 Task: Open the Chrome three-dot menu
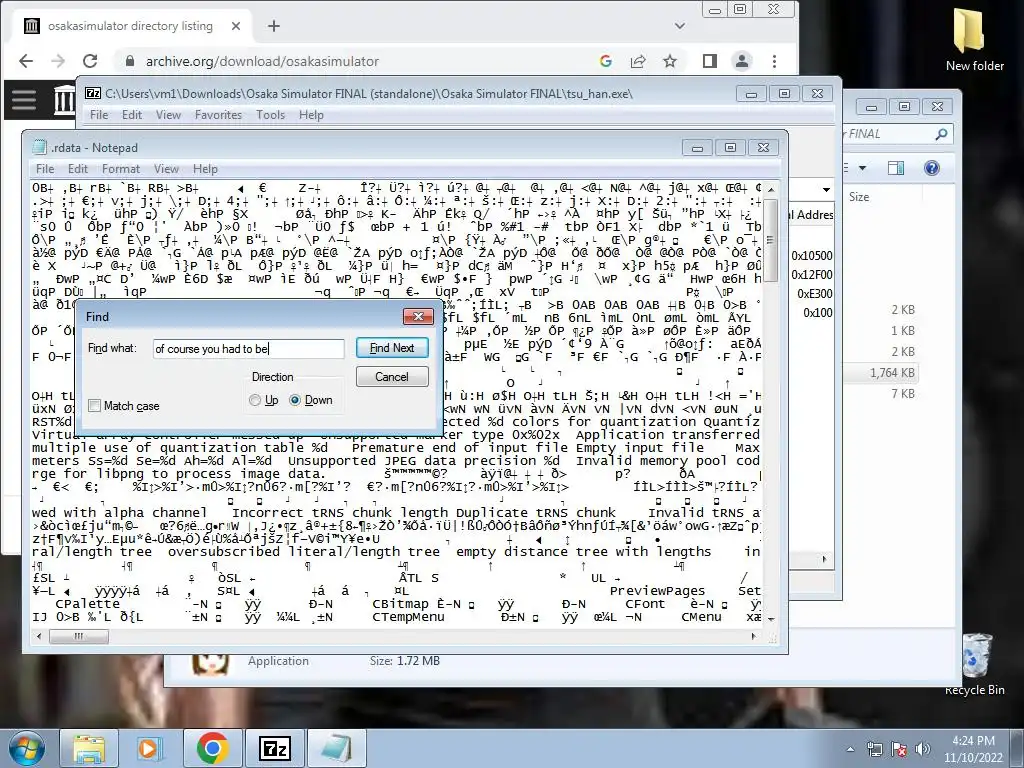pos(775,61)
